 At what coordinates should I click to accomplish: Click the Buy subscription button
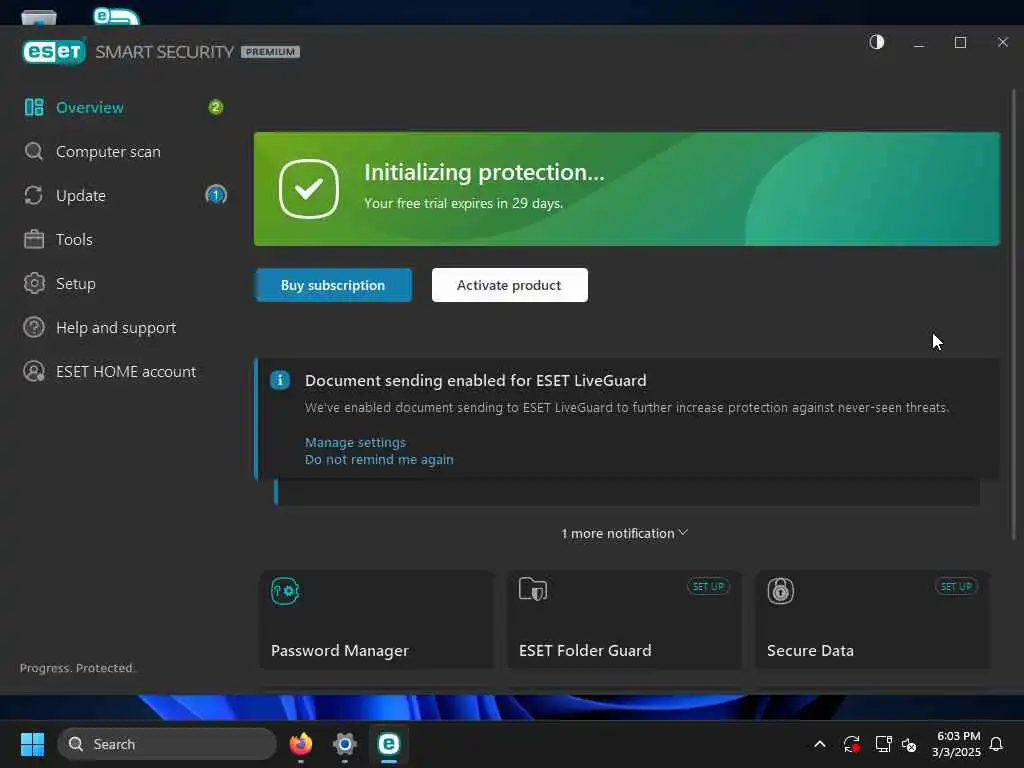point(333,285)
